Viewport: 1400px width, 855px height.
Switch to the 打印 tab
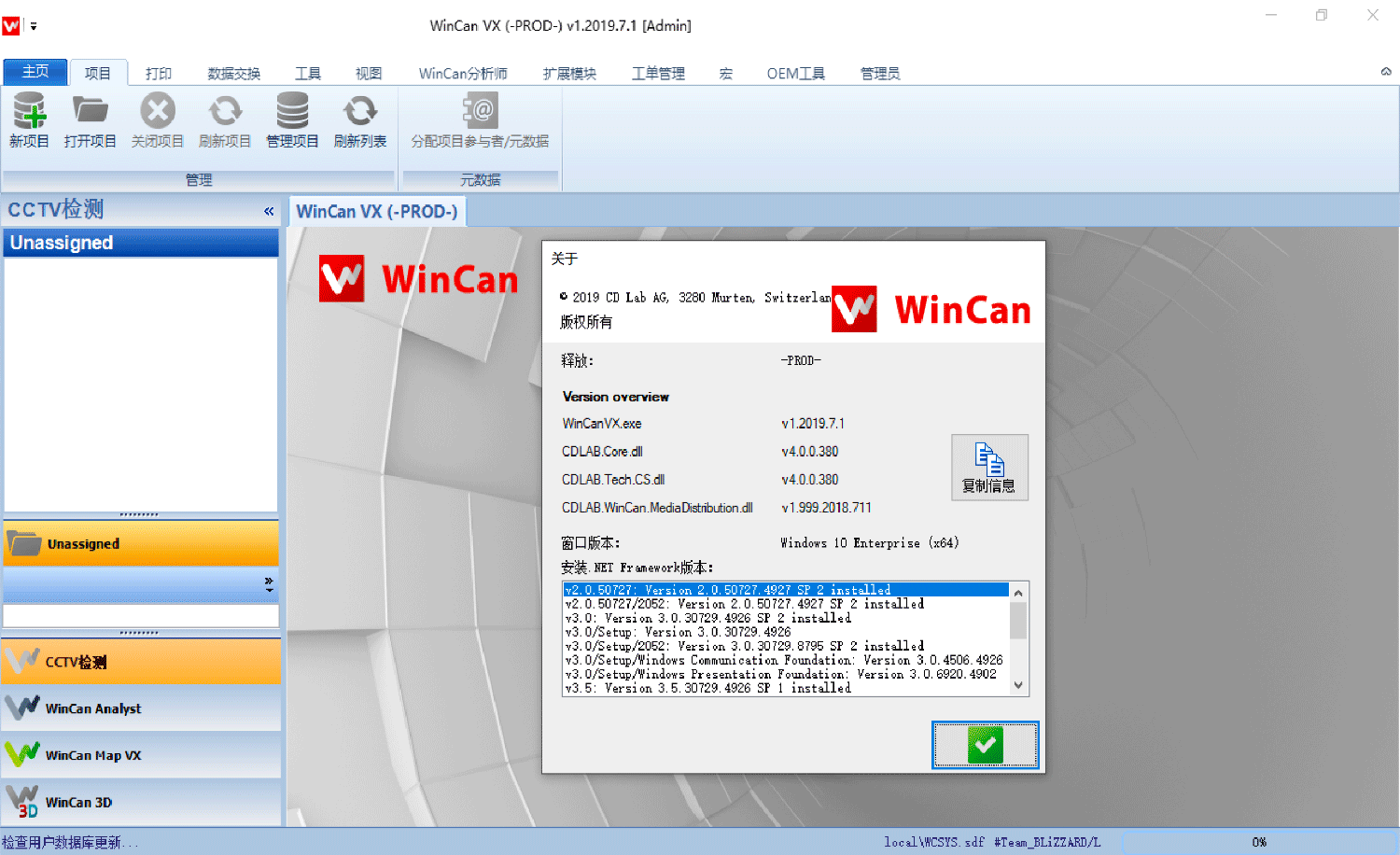pos(159,74)
